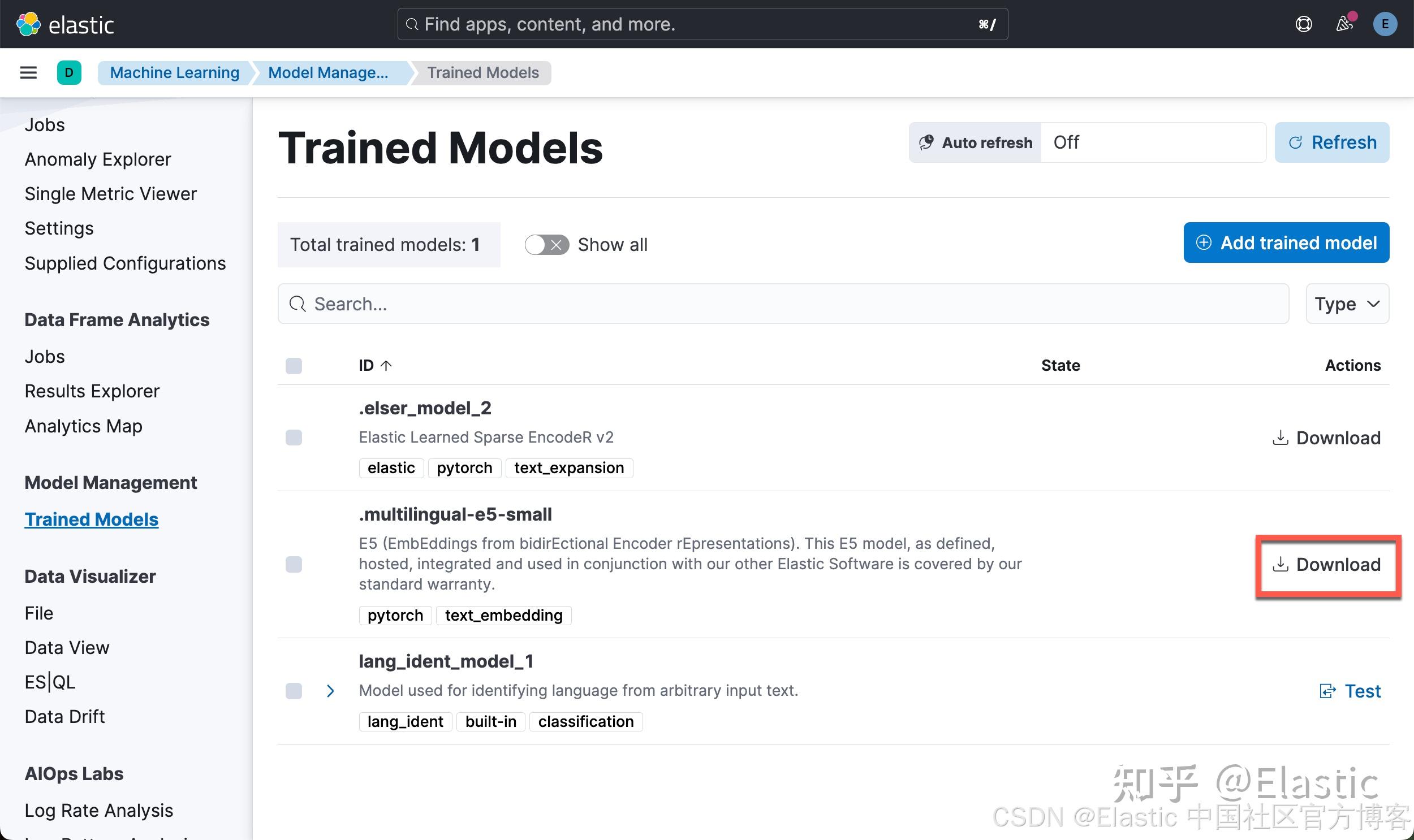
Task: Click the highlighted Download icon for .multilingual-e5-small
Action: pos(1328,564)
